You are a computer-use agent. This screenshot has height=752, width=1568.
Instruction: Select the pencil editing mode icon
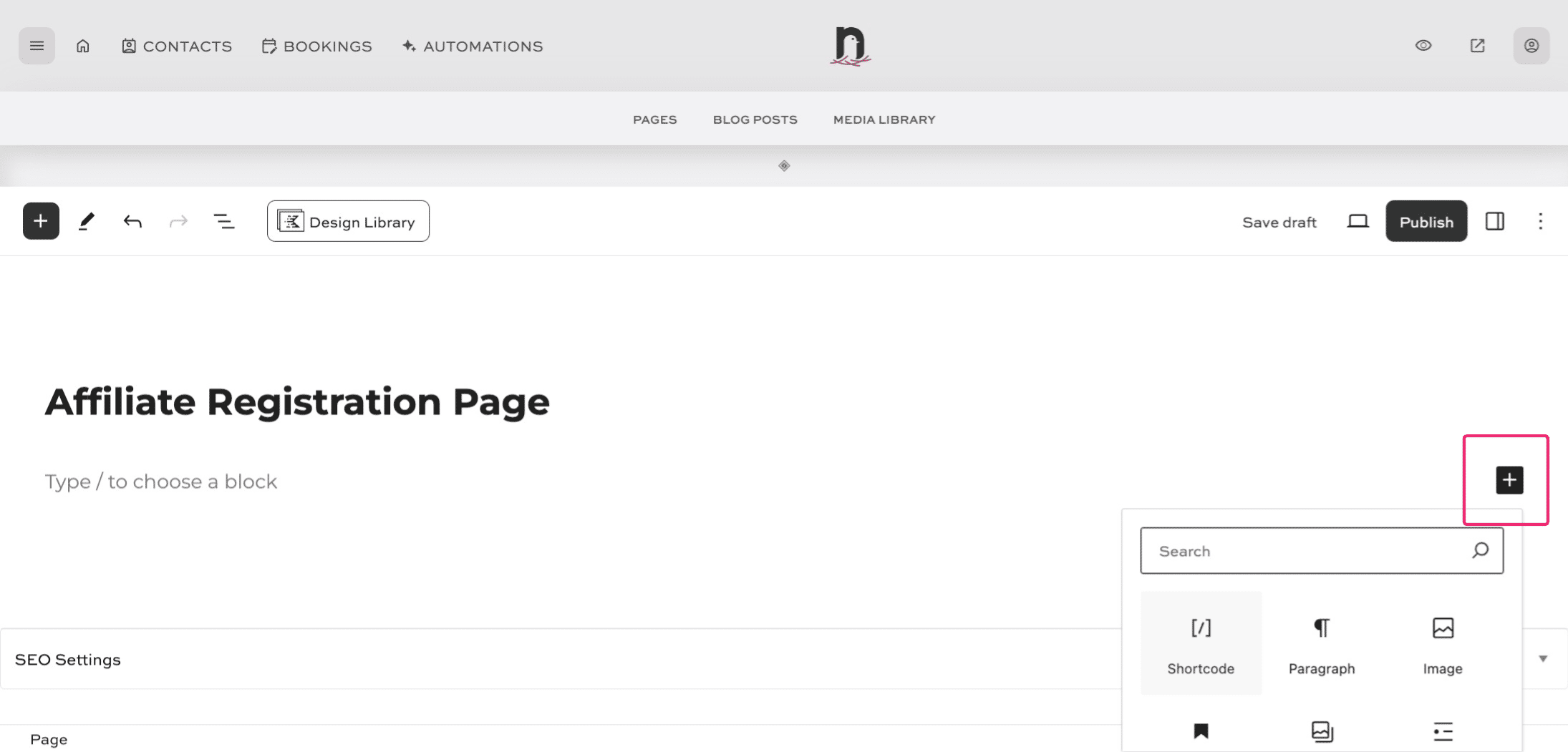point(86,221)
